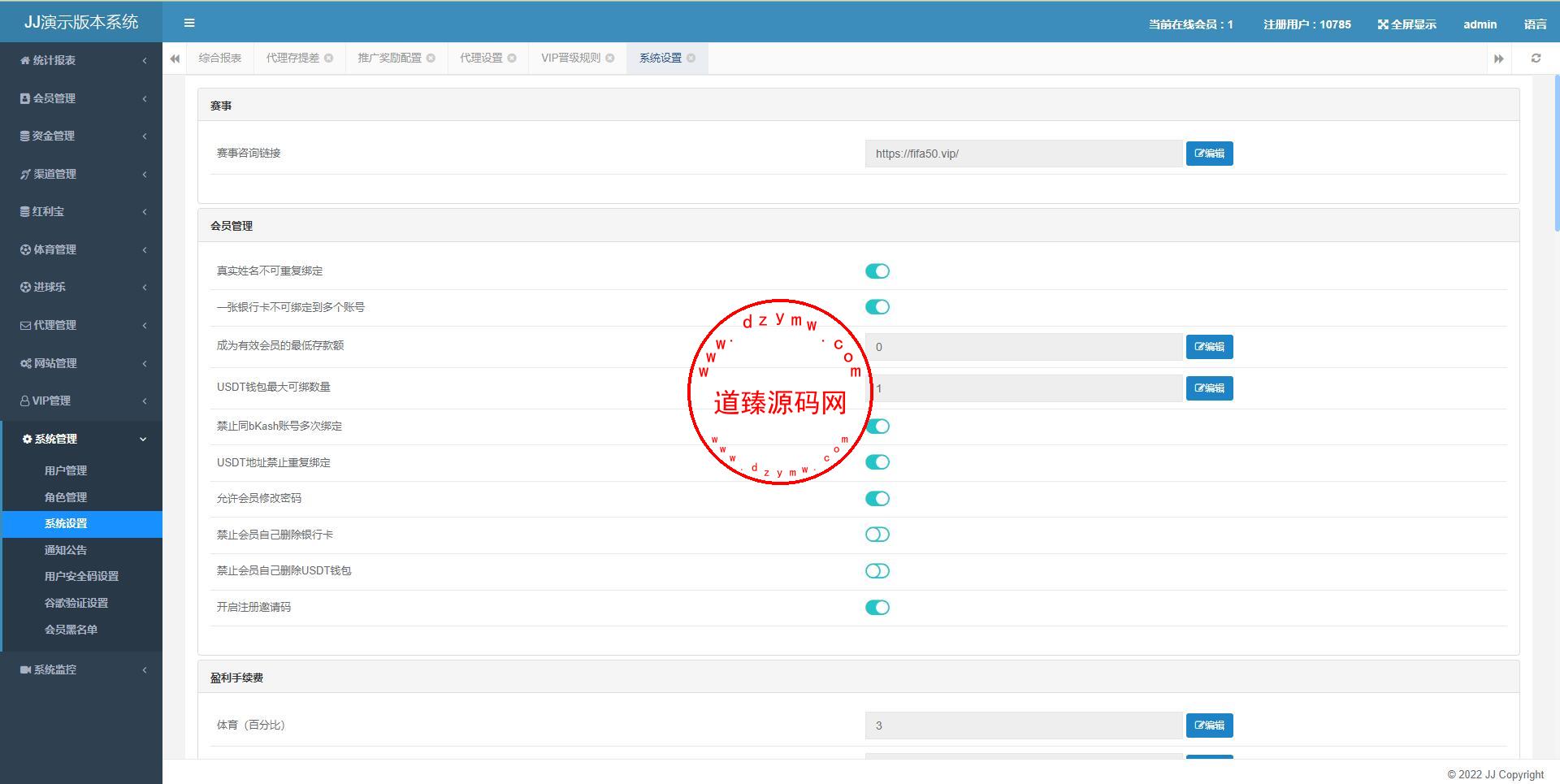Click the refresh icon in tab bar
1560x784 pixels.
(x=1536, y=58)
